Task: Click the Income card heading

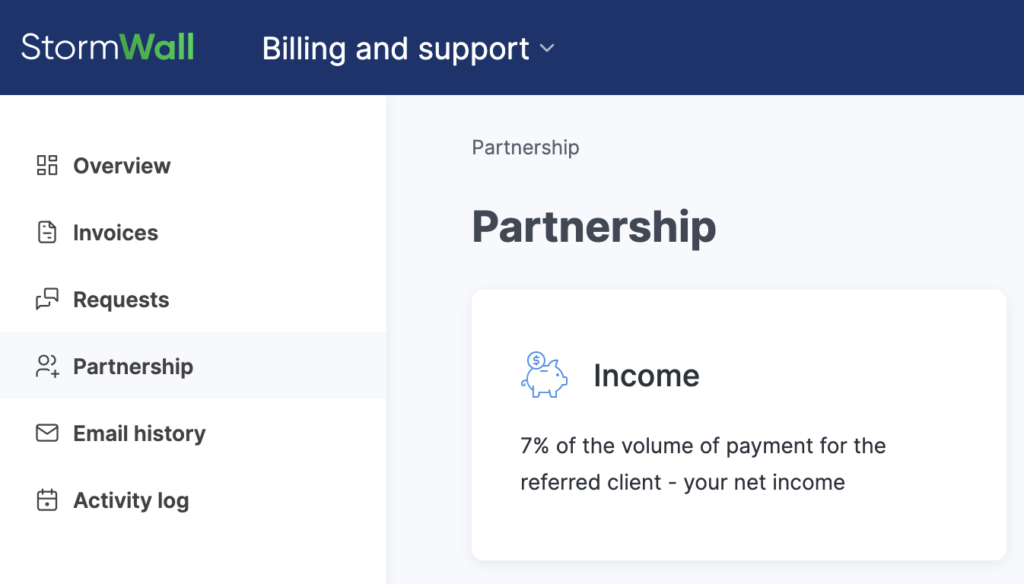Action: pos(647,375)
